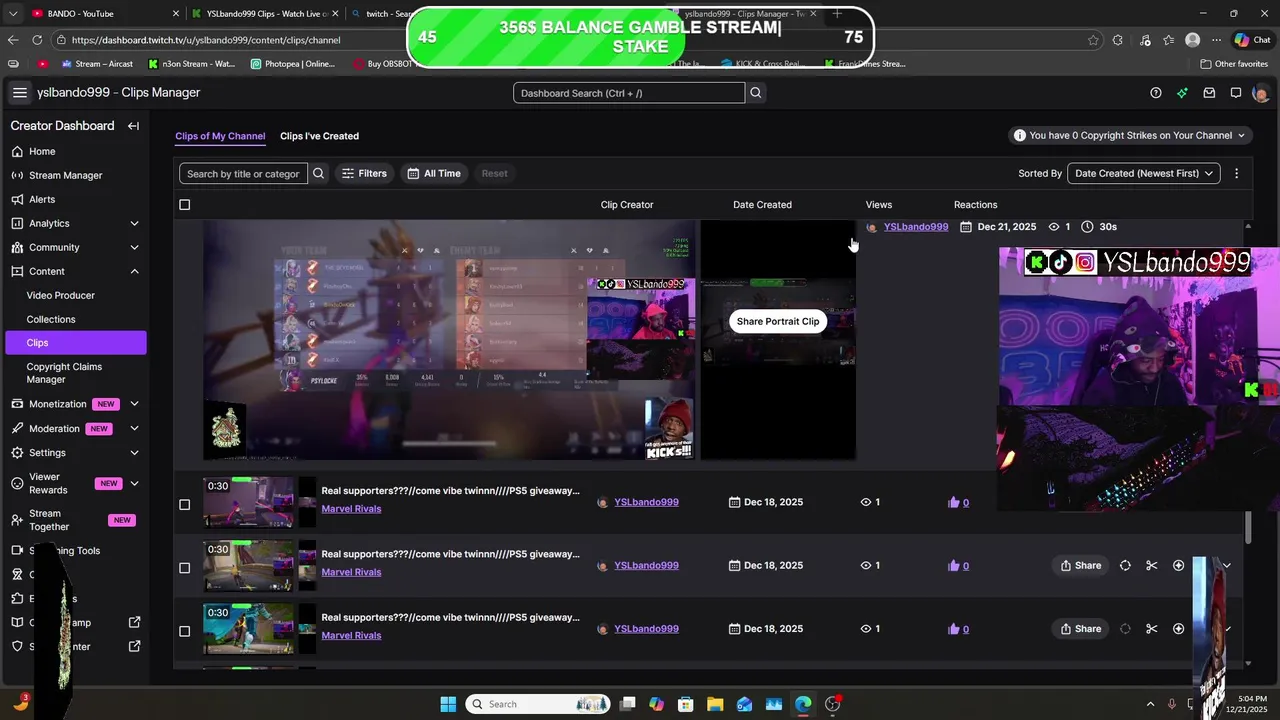
Task: Click the browser refresh icon
Action: (x=37, y=40)
